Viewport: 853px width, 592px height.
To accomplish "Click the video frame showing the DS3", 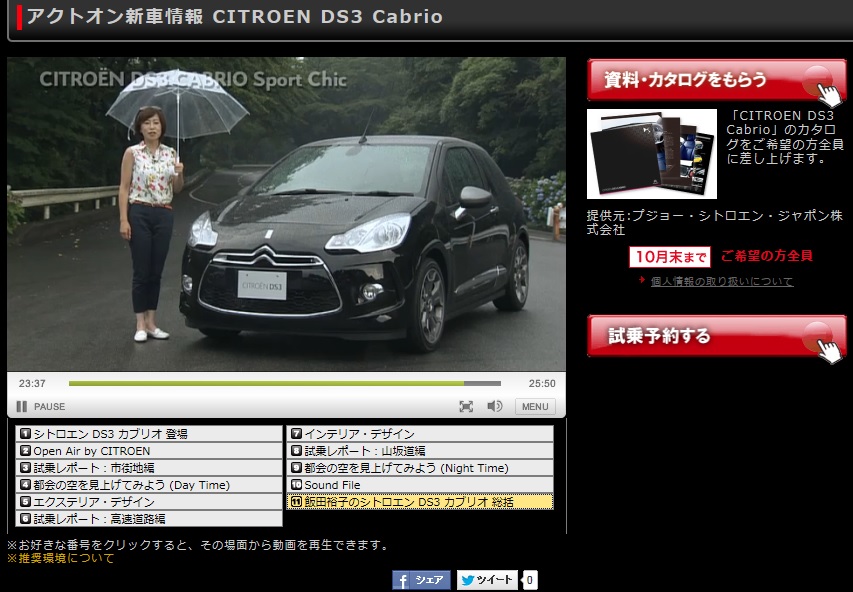I will (286, 214).
